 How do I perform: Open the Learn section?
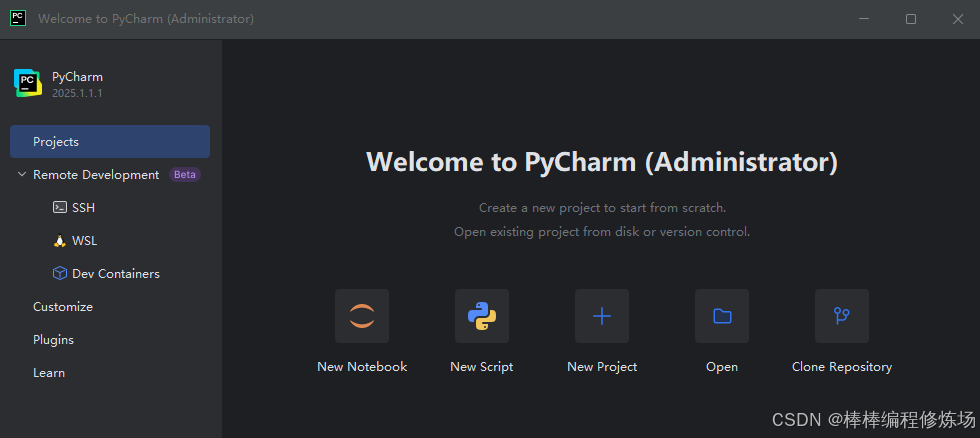pos(49,373)
